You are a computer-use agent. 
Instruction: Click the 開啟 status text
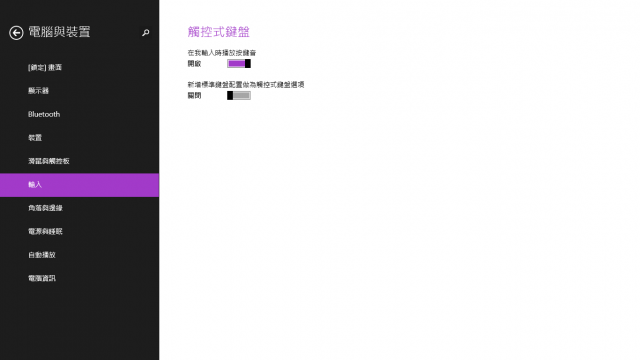194,64
